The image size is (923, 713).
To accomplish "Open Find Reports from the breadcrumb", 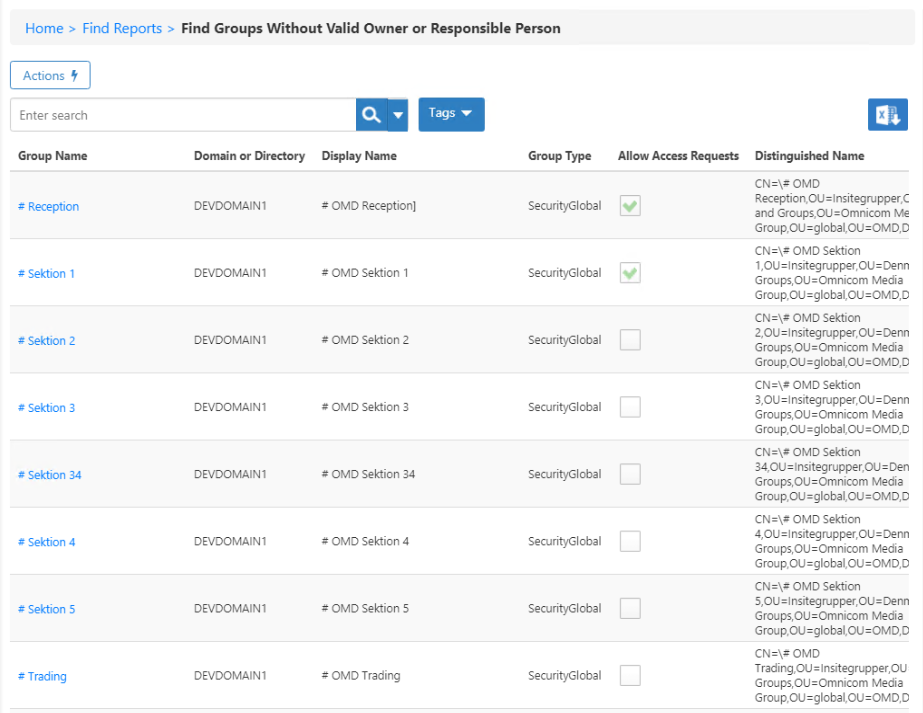I will [122, 28].
